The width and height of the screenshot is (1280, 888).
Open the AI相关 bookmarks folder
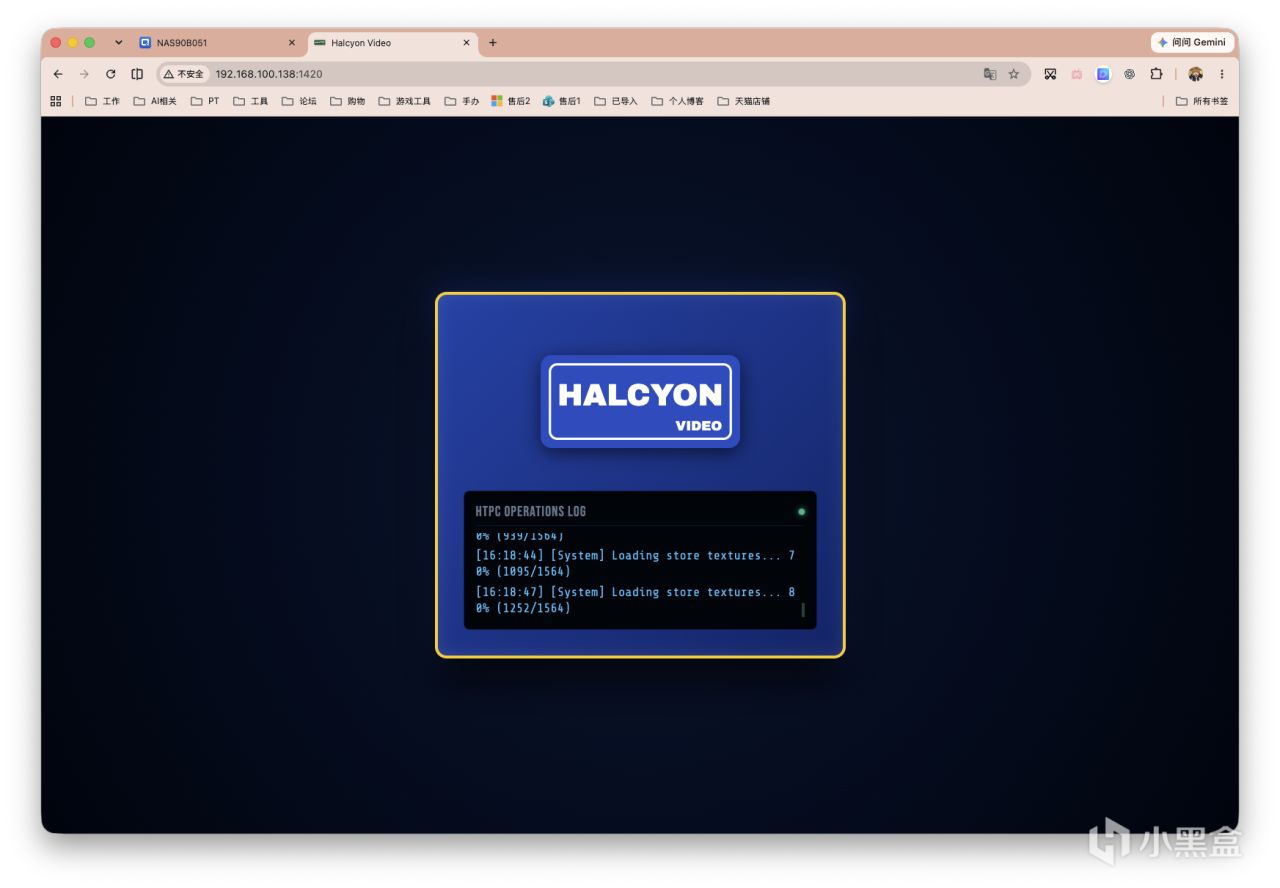(x=155, y=101)
